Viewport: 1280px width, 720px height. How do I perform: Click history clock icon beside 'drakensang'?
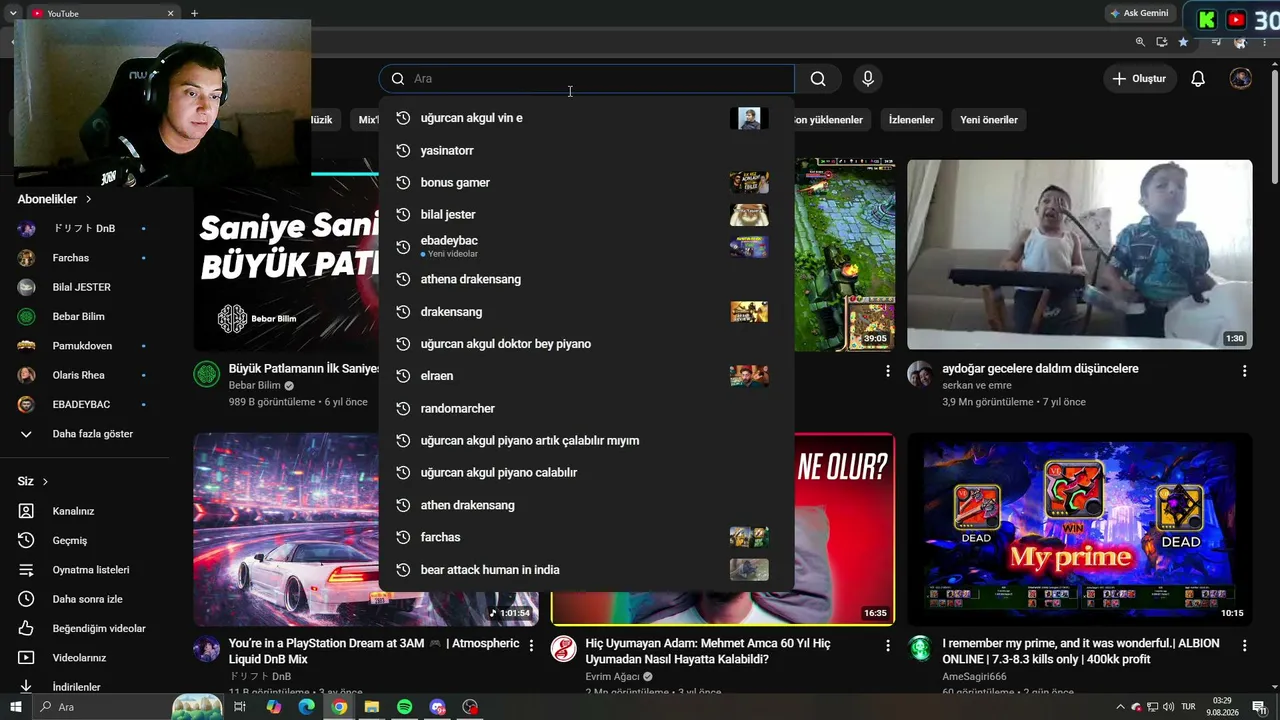[404, 312]
